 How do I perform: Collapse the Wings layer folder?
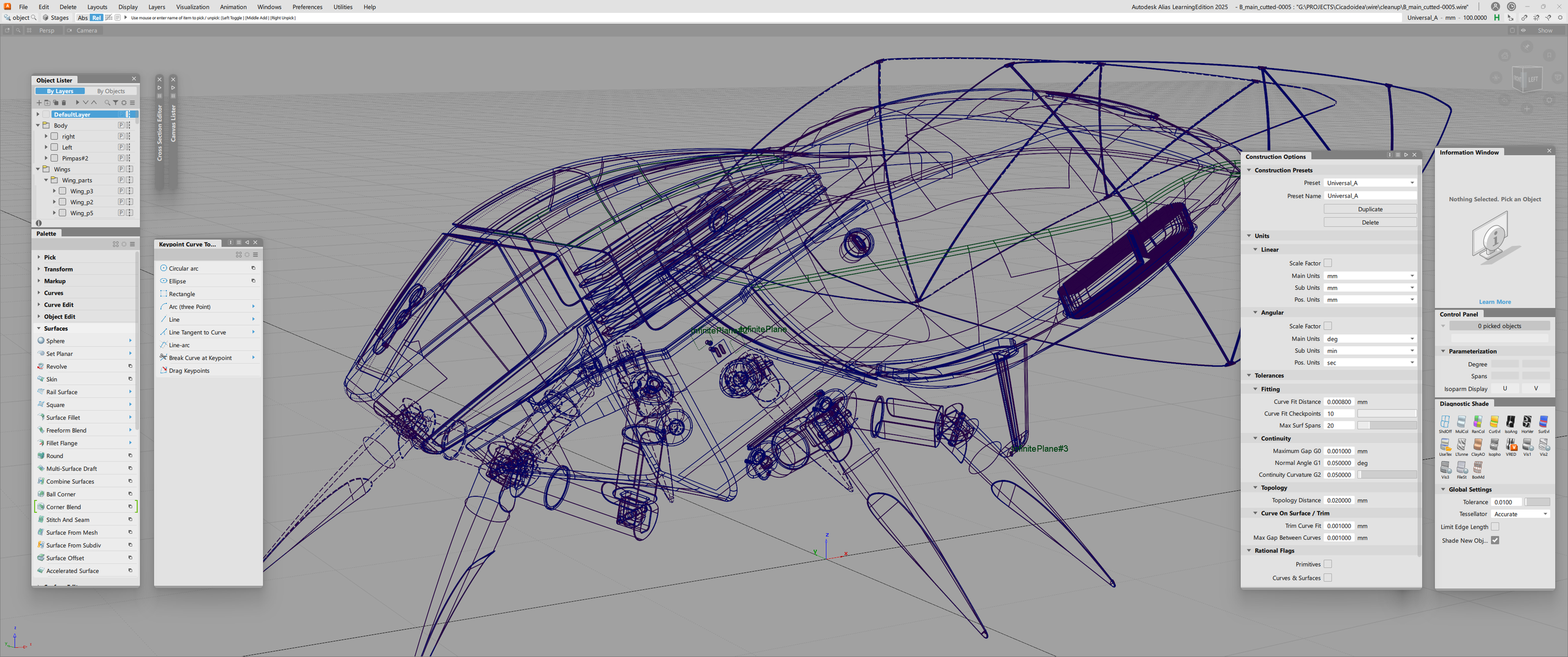38,169
